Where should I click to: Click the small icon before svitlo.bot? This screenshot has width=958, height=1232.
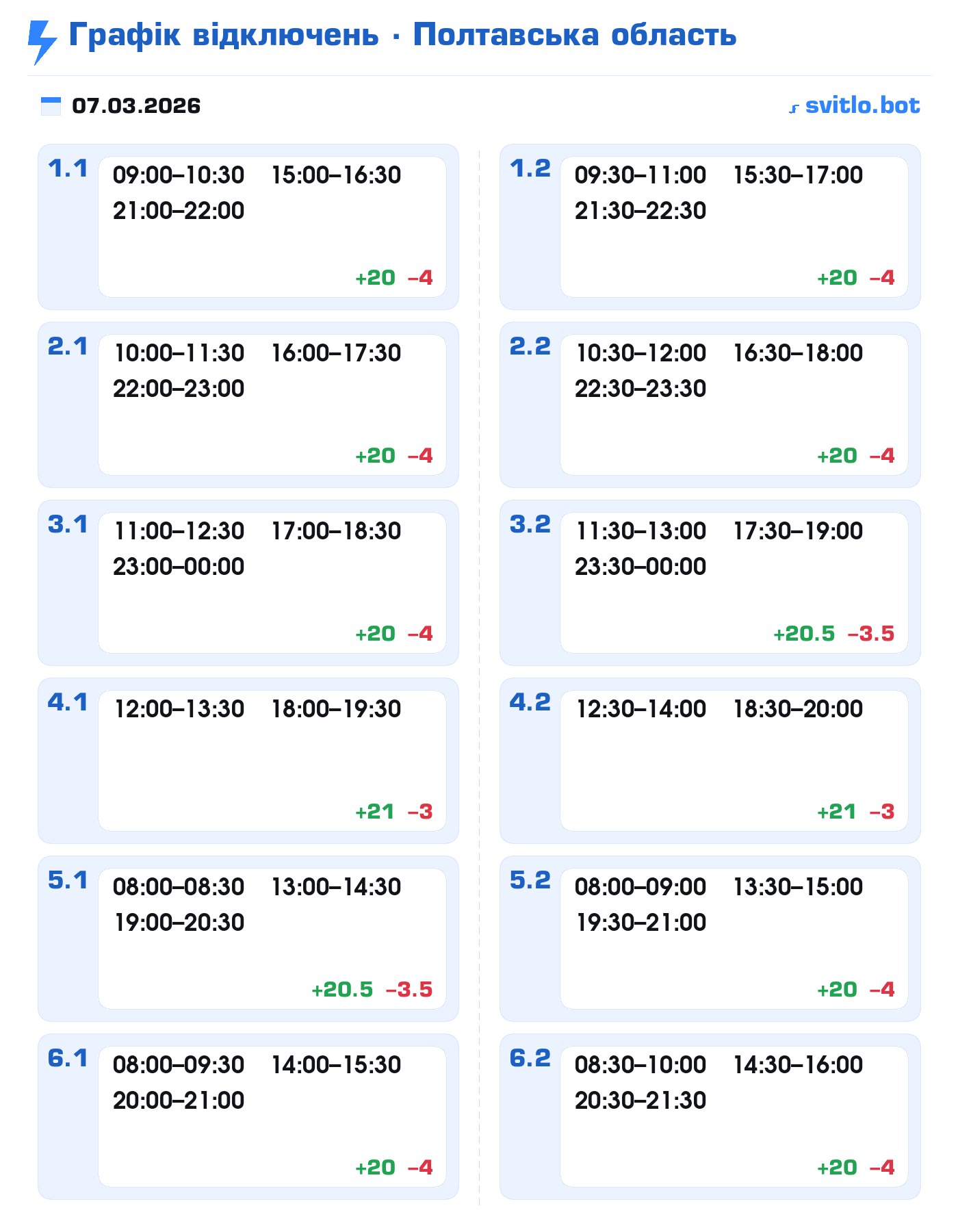(794, 108)
